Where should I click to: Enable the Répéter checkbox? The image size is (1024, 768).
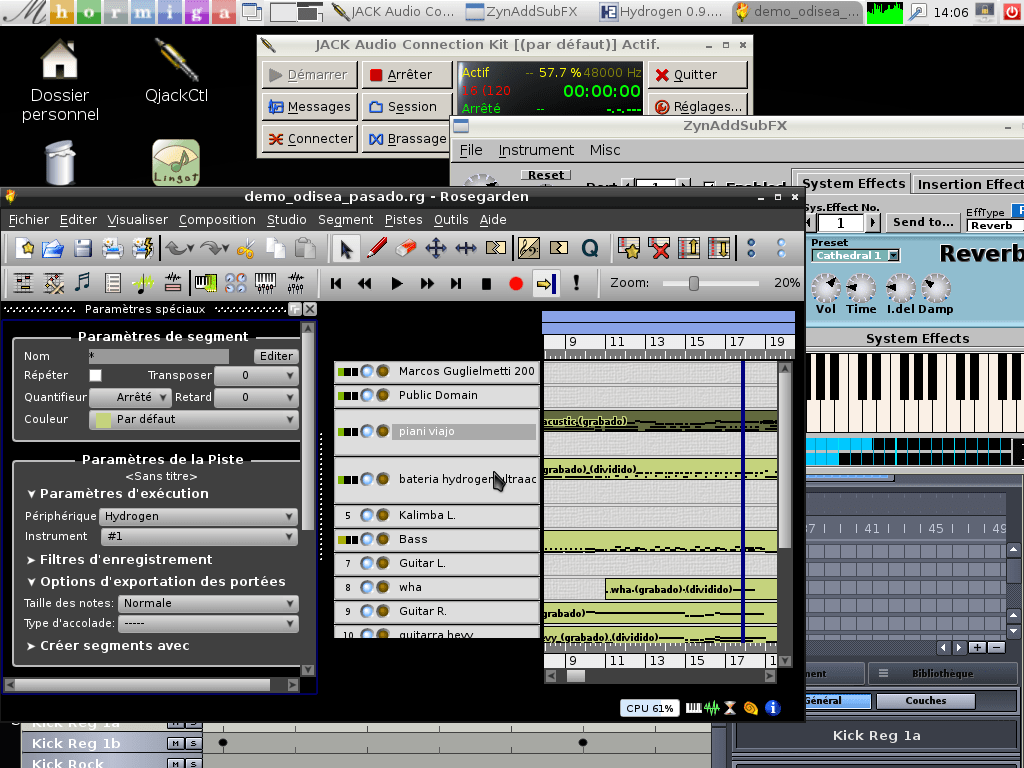click(96, 375)
